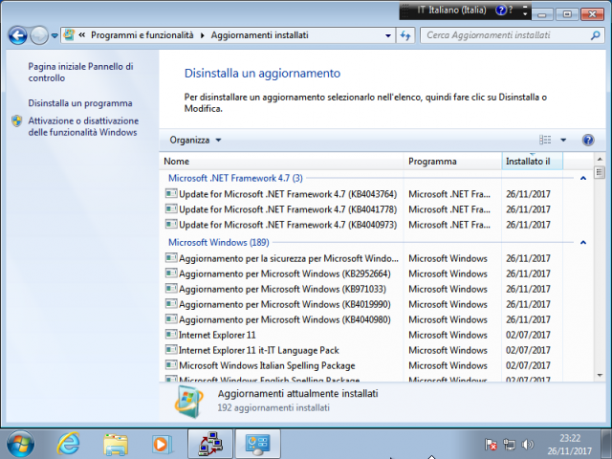This screenshot has height=459, width=612.
Task: Click the icon of update KB4019990
Action: pos(171,303)
